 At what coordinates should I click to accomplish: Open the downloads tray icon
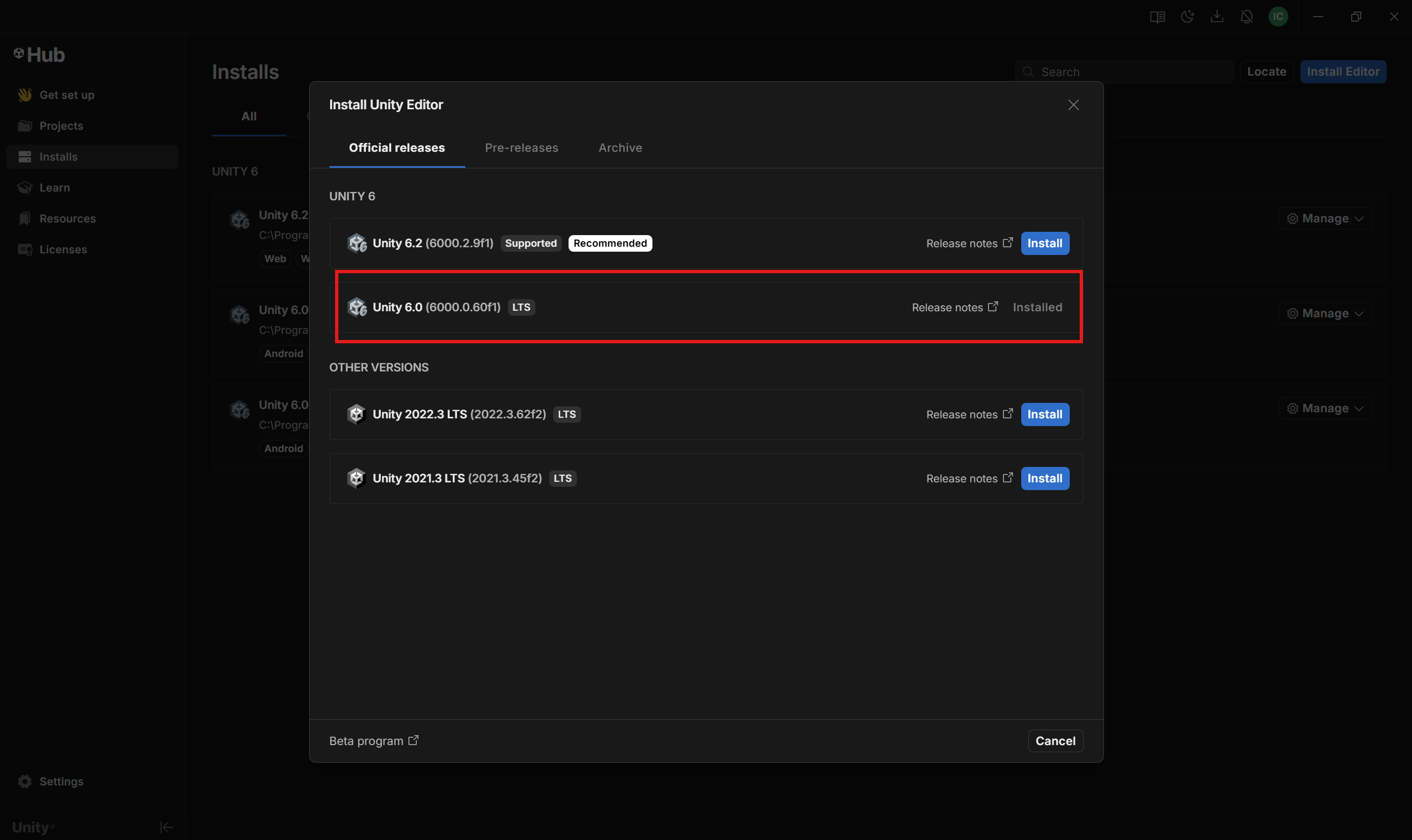(x=1217, y=17)
